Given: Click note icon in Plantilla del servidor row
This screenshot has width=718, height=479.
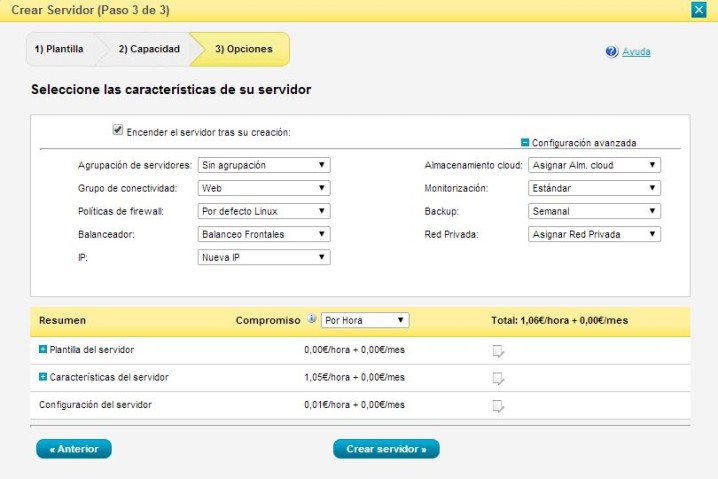Looking at the screenshot, I should 498,350.
